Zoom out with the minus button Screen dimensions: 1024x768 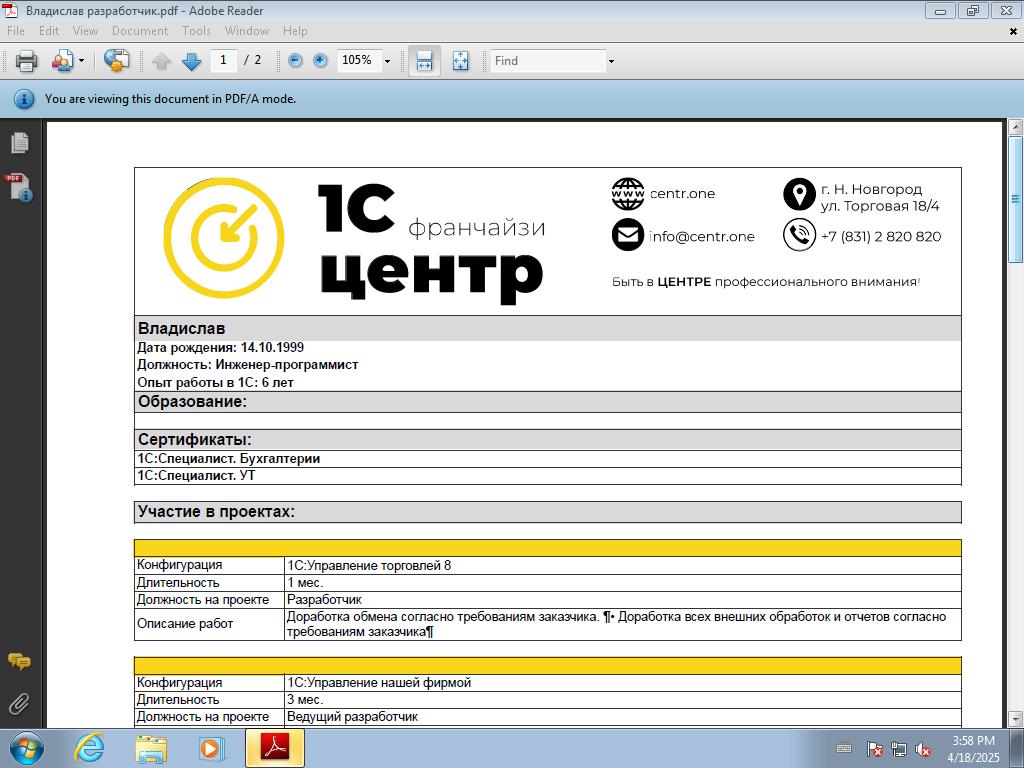click(295, 61)
